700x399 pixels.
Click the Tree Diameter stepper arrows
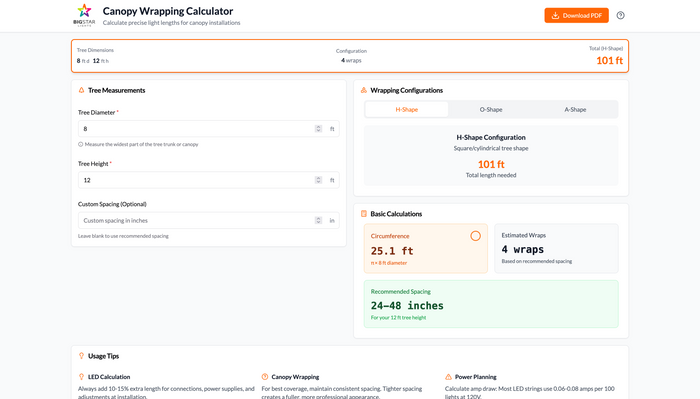point(318,129)
